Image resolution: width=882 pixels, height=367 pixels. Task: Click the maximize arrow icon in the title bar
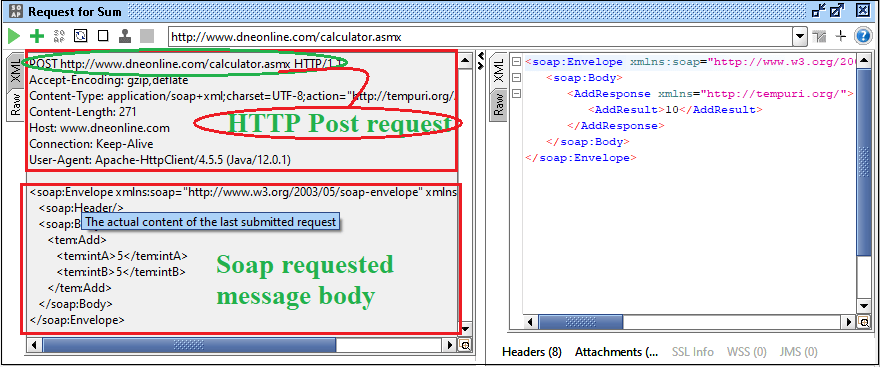point(837,11)
